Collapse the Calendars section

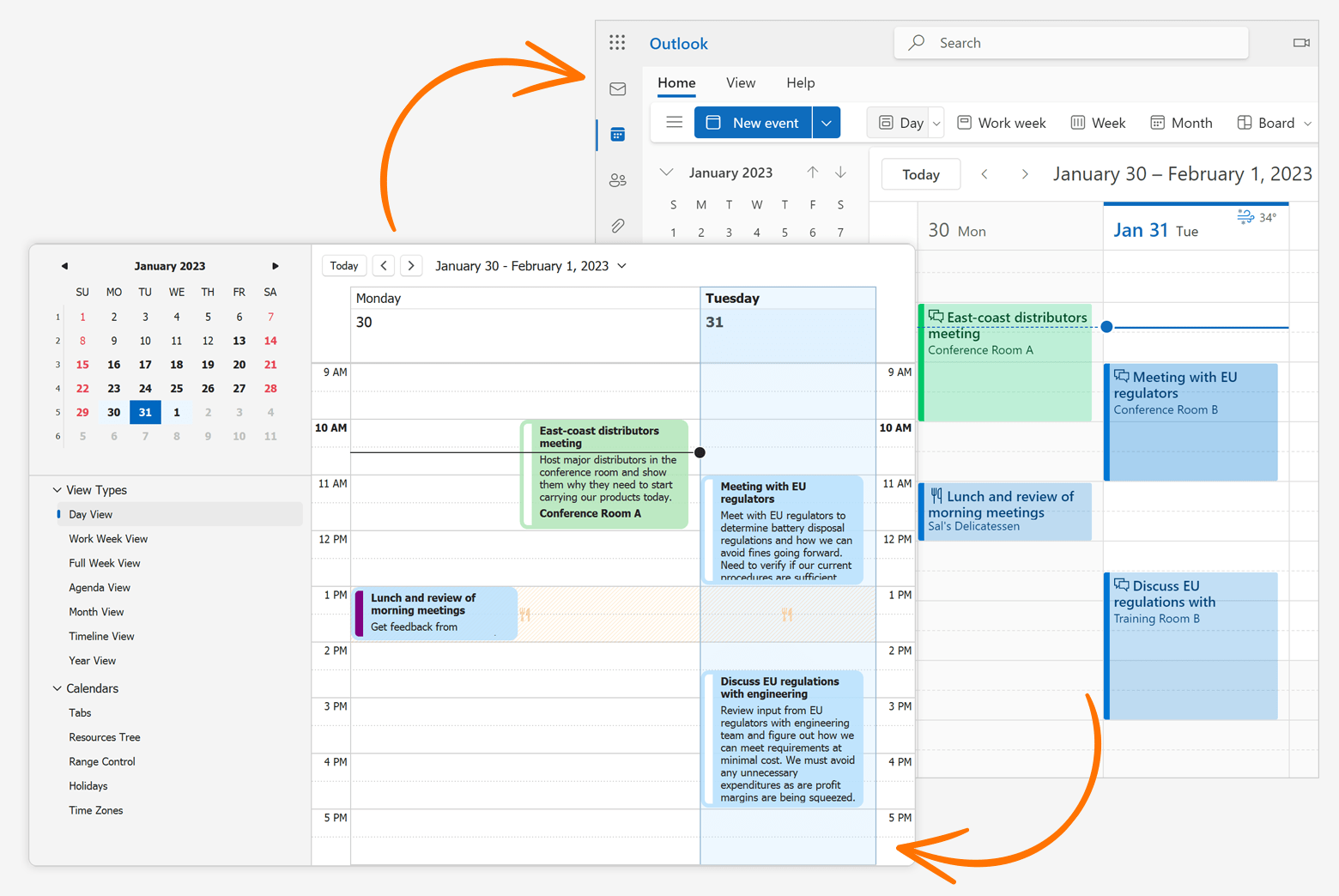click(x=57, y=688)
